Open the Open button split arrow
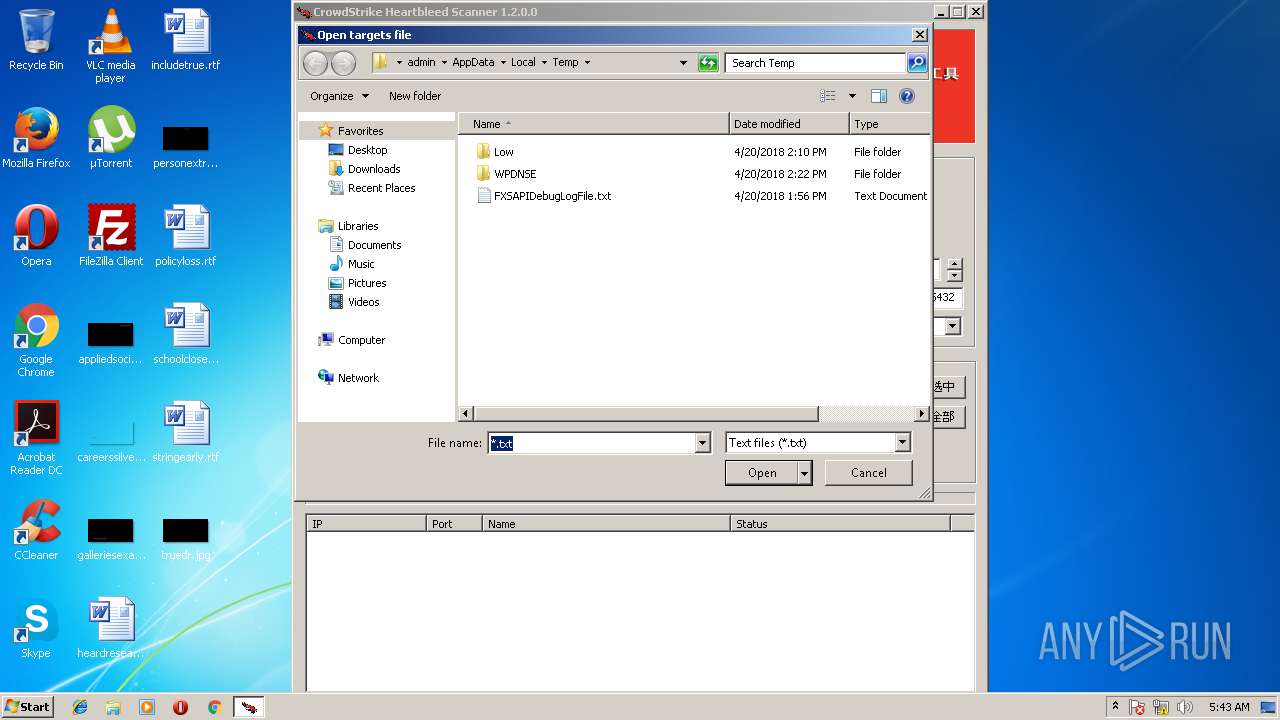The height and width of the screenshot is (720, 1280). pos(804,473)
